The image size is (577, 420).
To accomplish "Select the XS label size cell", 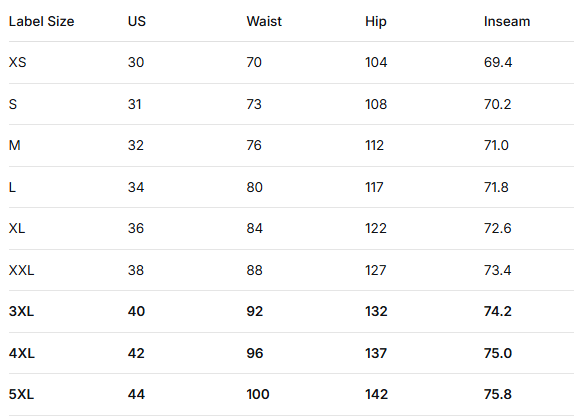I will pyautogui.click(x=18, y=62).
